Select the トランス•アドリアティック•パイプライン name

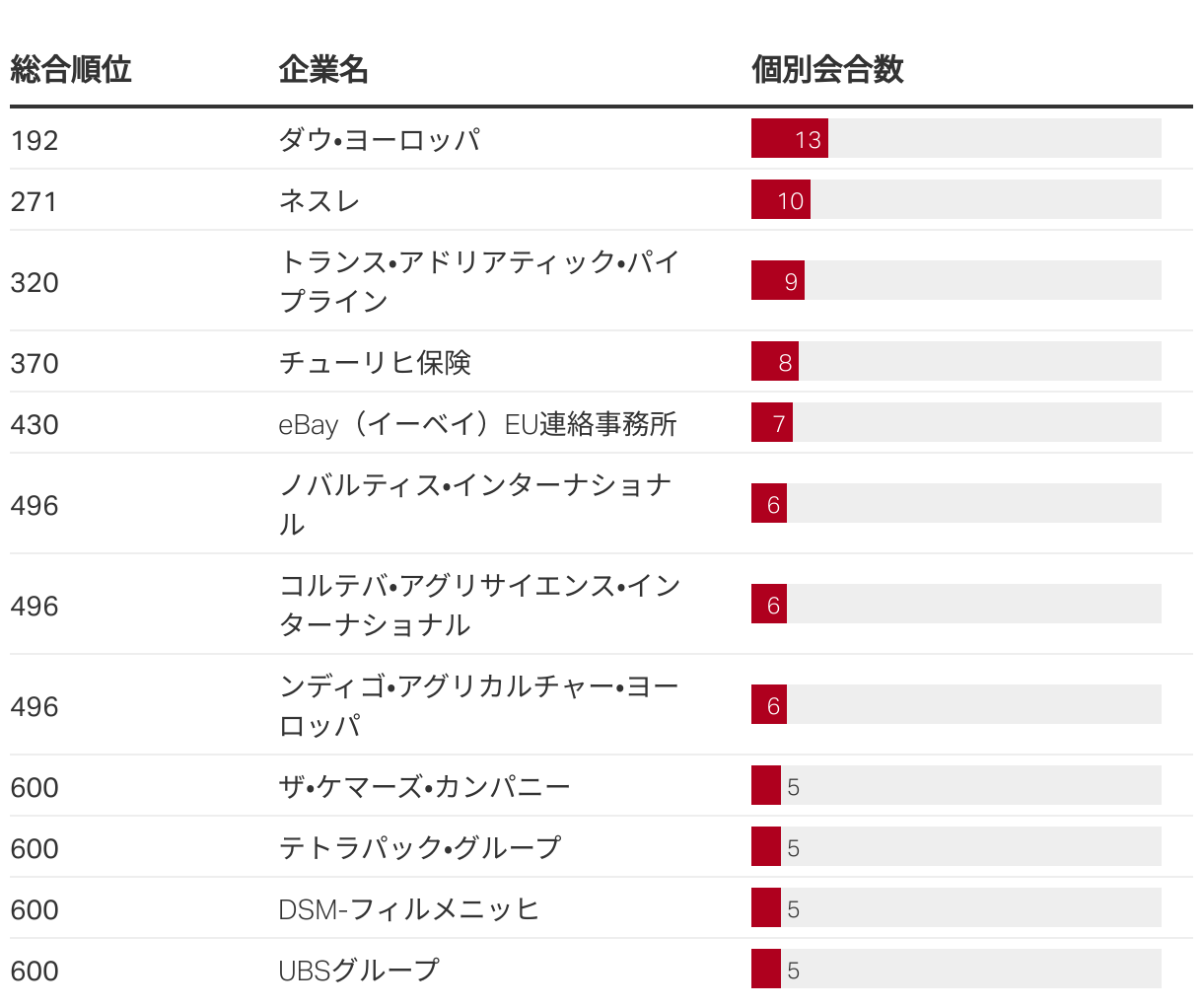point(479,281)
